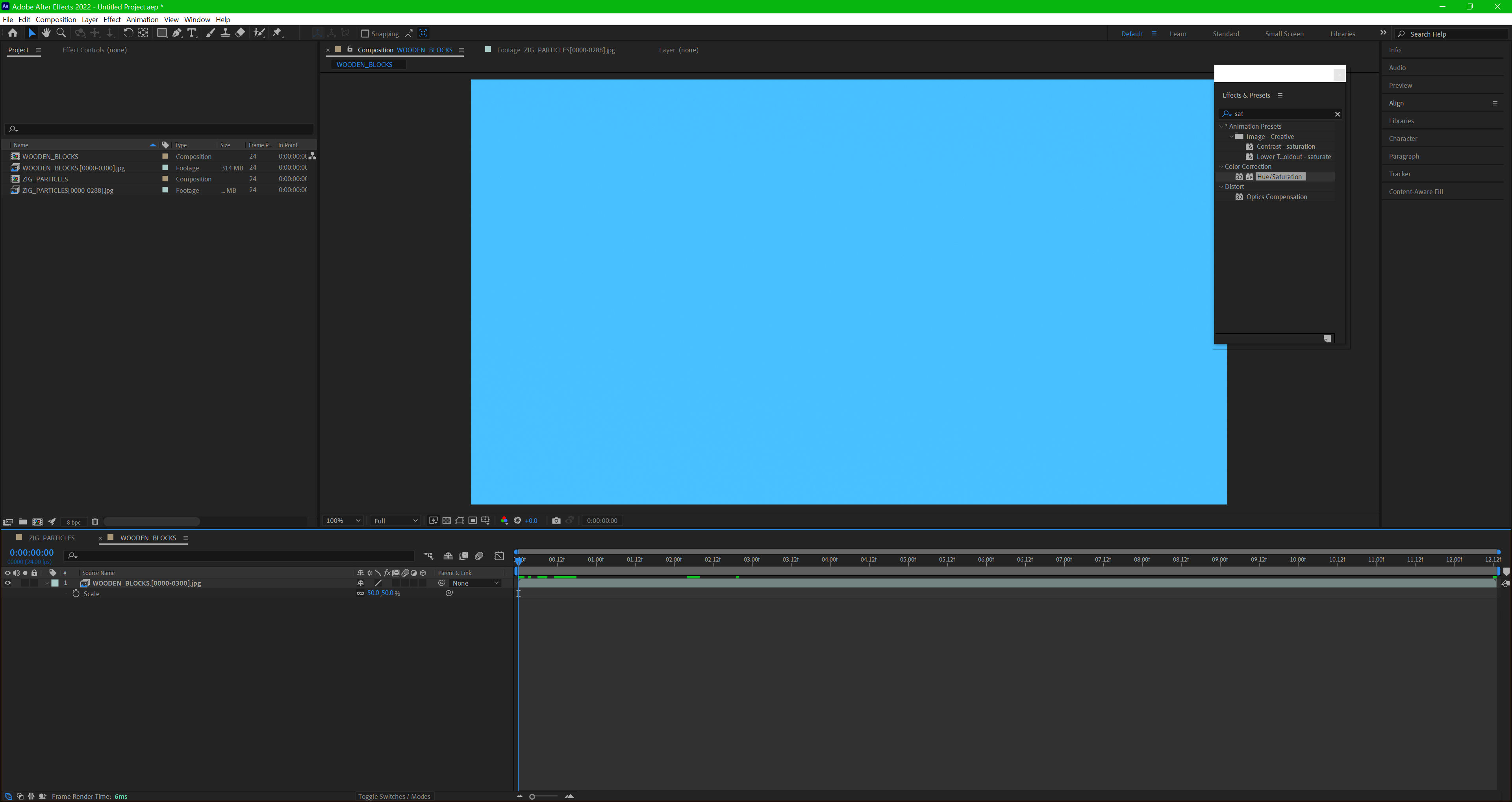Select the Rectangle shape tool
1512x802 pixels.
point(161,33)
